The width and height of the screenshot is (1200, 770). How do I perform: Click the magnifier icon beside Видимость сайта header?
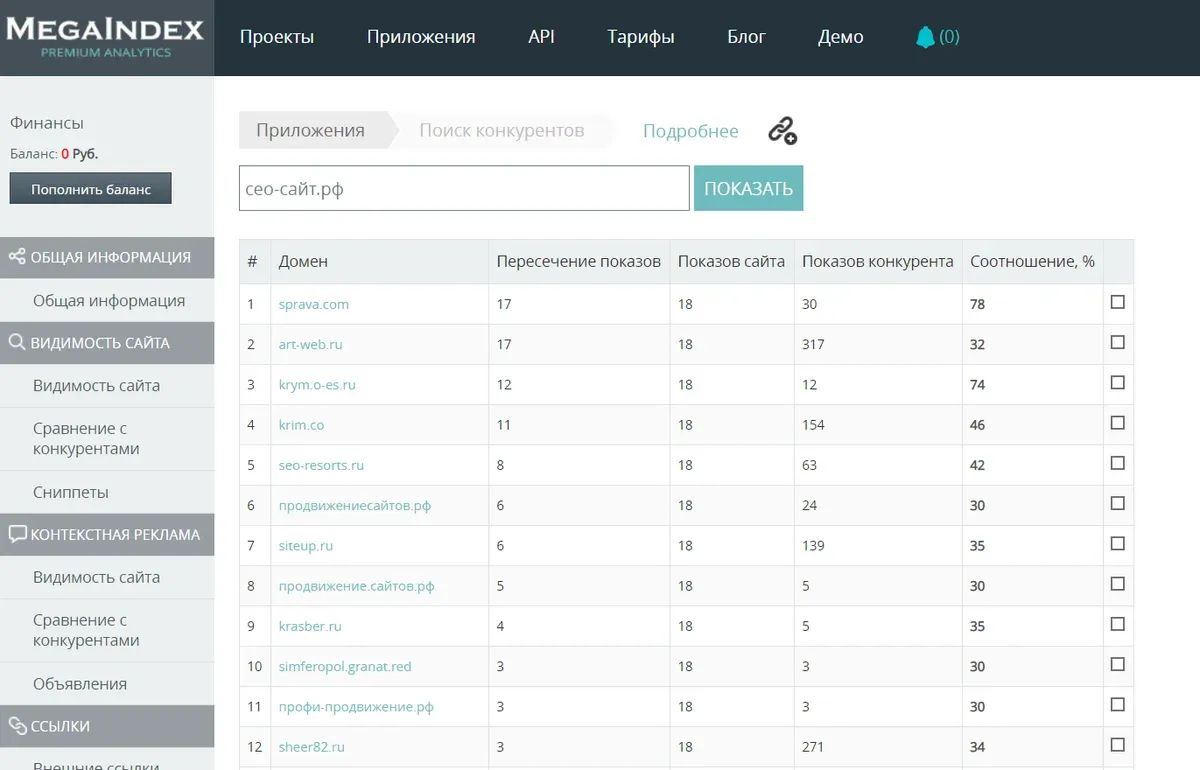pos(17,342)
